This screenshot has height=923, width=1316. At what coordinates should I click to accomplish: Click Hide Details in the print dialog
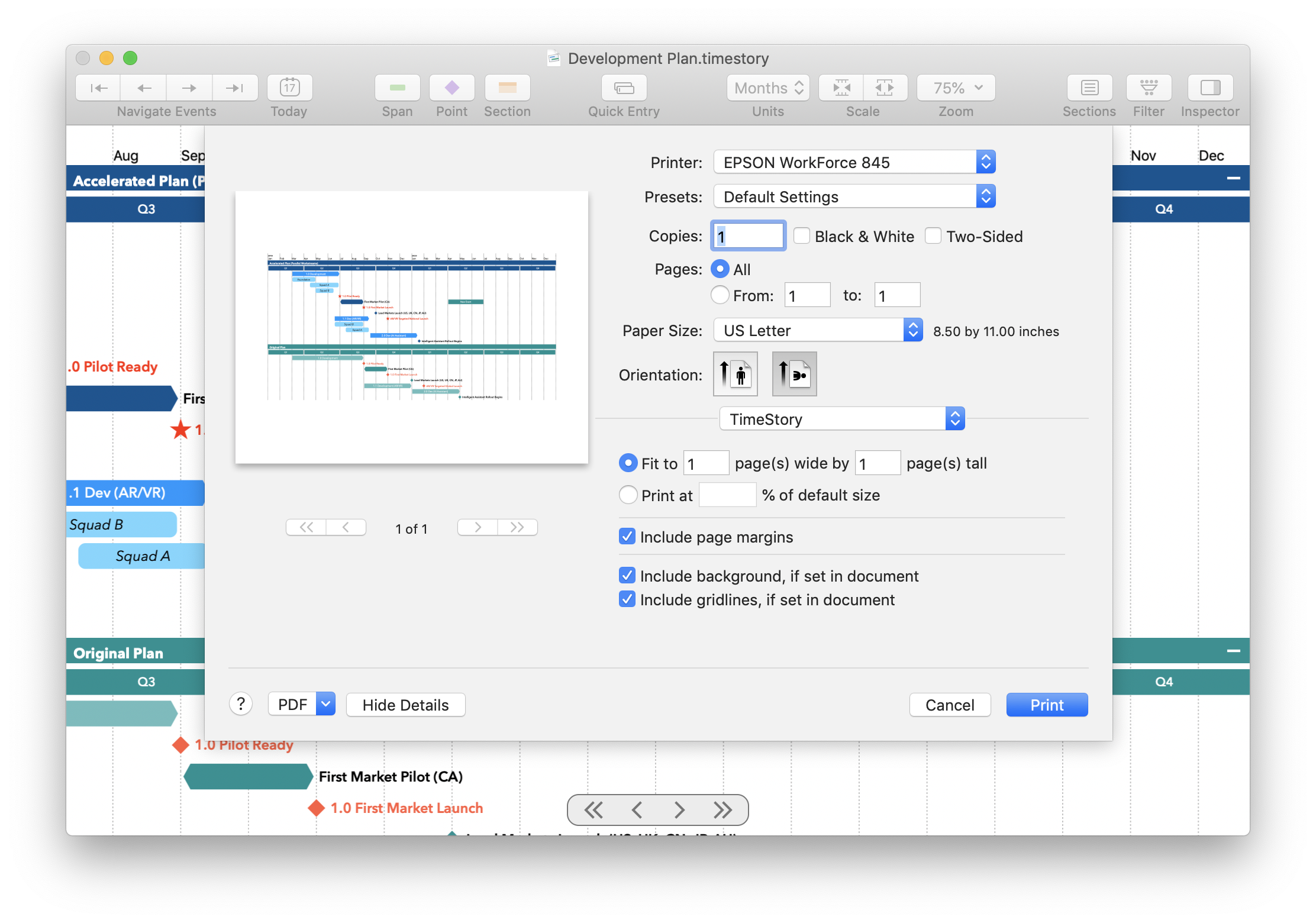405,704
